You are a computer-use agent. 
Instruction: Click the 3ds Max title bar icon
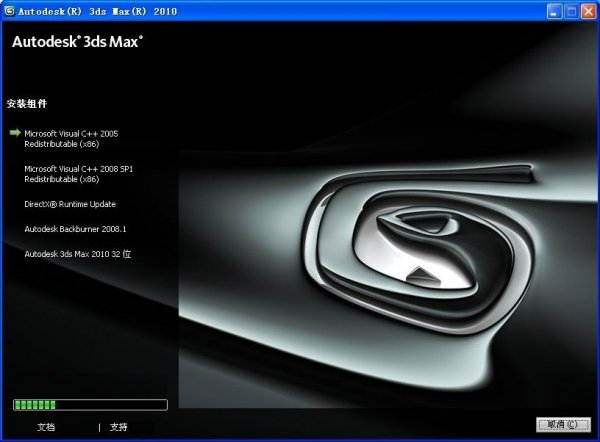pos(10,11)
